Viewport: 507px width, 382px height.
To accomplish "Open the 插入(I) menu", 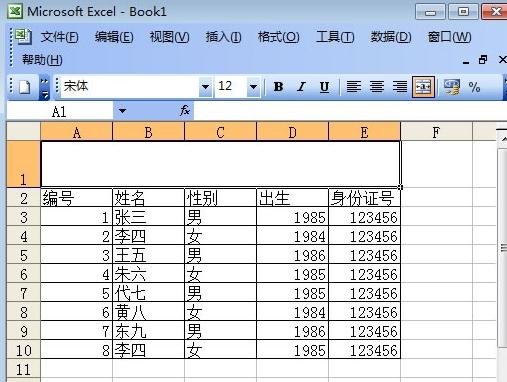I will (x=223, y=37).
